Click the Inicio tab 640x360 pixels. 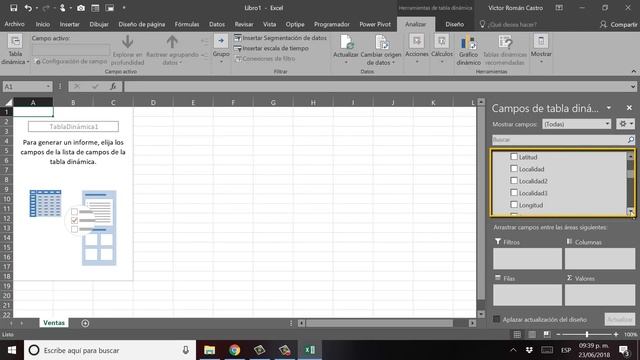tap(42, 24)
